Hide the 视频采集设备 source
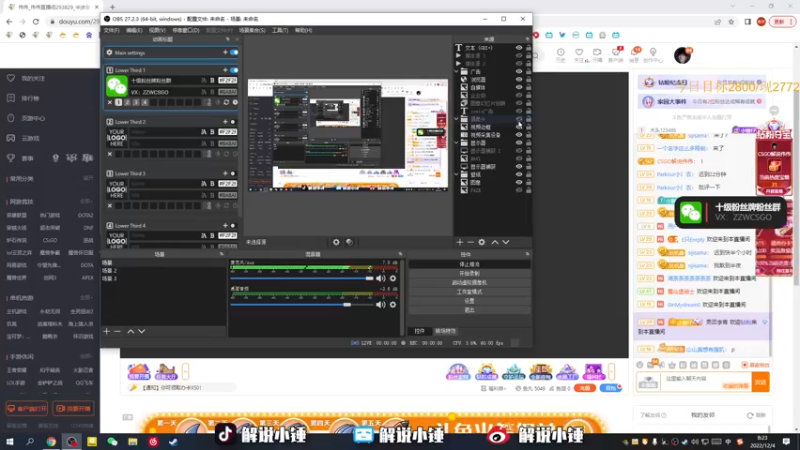Image resolution: width=800 pixels, height=450 pixels. (519, 135)
